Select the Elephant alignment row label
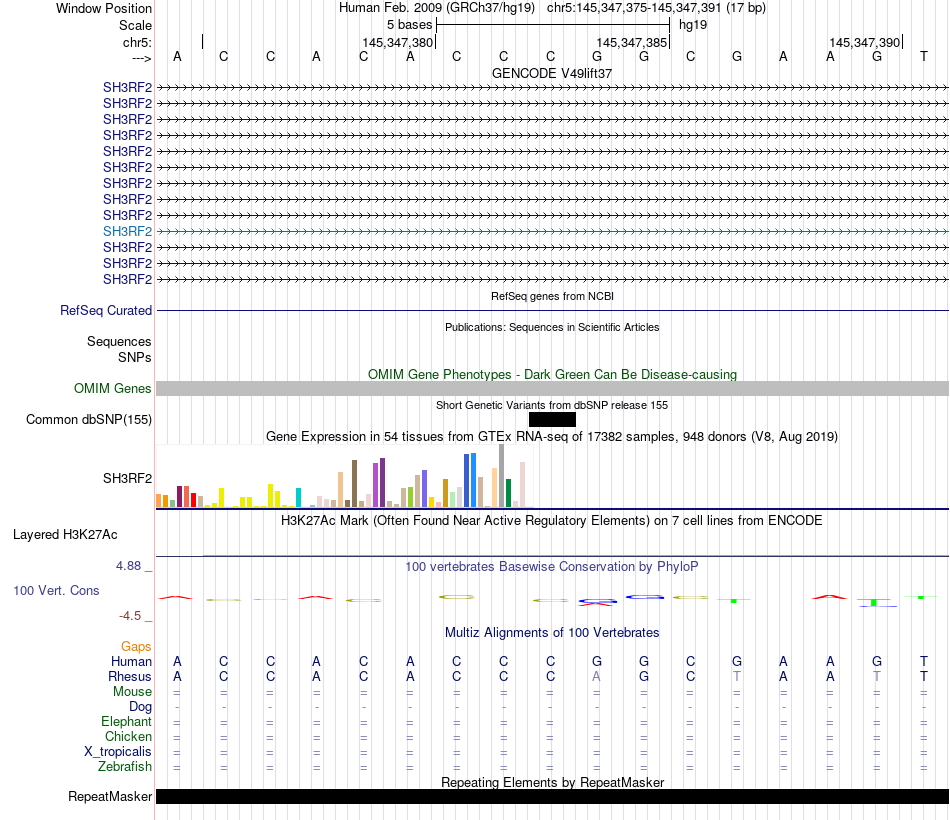This screenshot has width=950, height=820. click(126, 721)
